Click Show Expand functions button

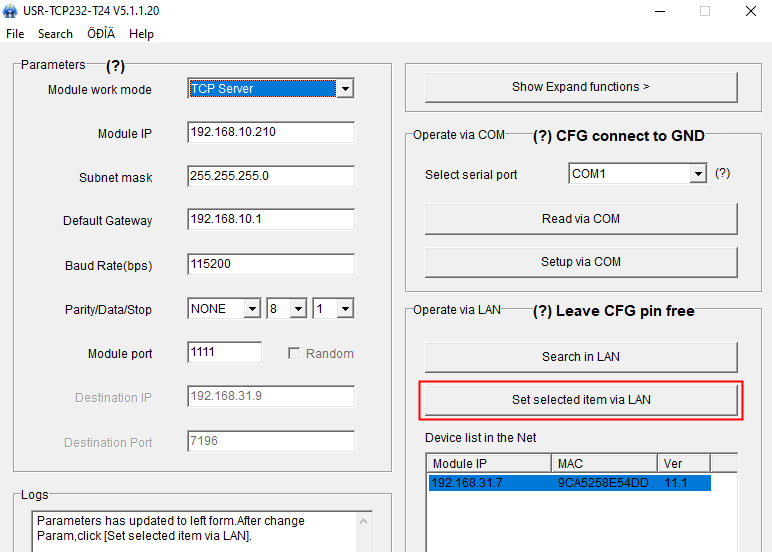click(580, 87)
